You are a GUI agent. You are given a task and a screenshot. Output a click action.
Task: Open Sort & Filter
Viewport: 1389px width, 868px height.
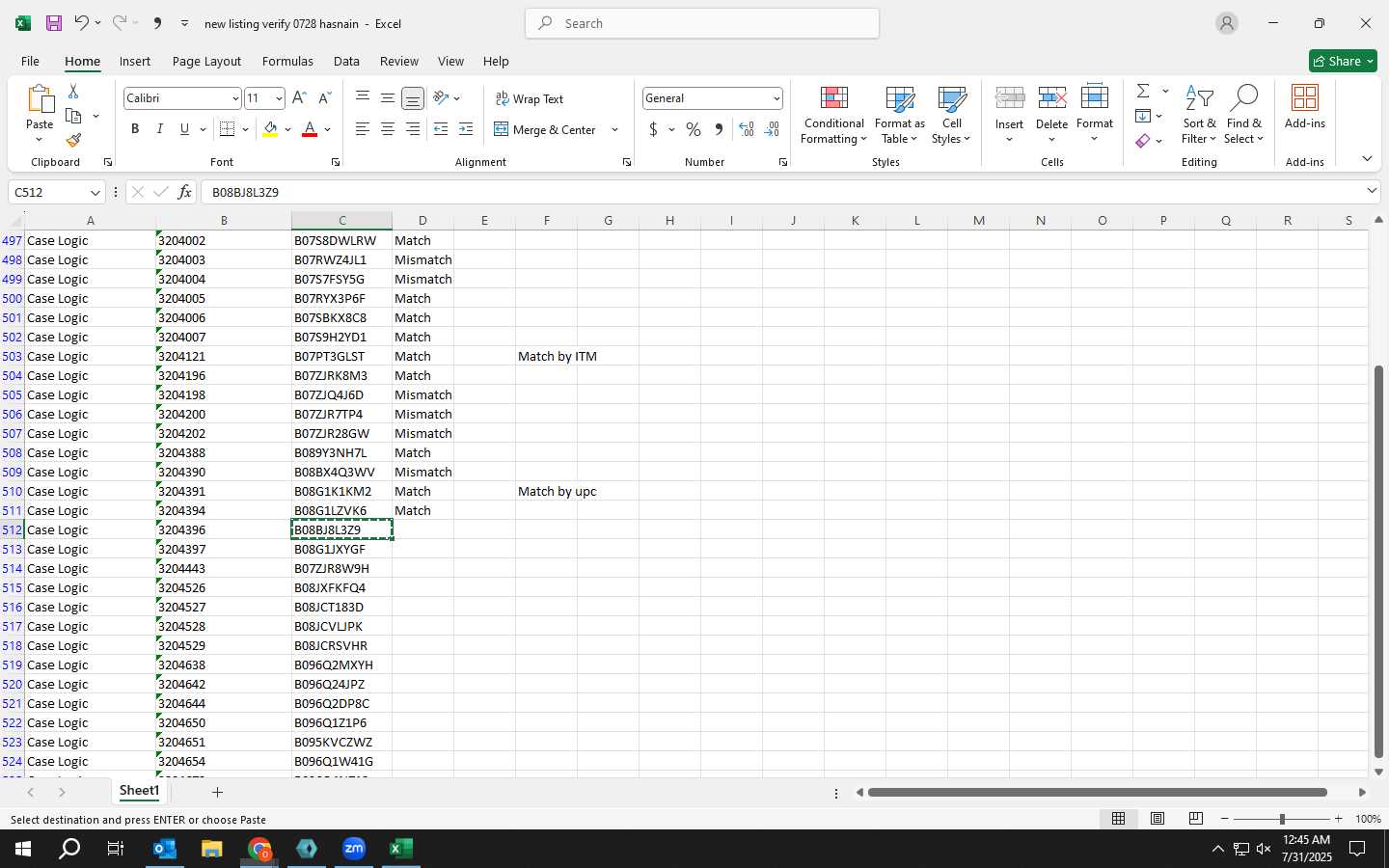[x=1199, y=115]
